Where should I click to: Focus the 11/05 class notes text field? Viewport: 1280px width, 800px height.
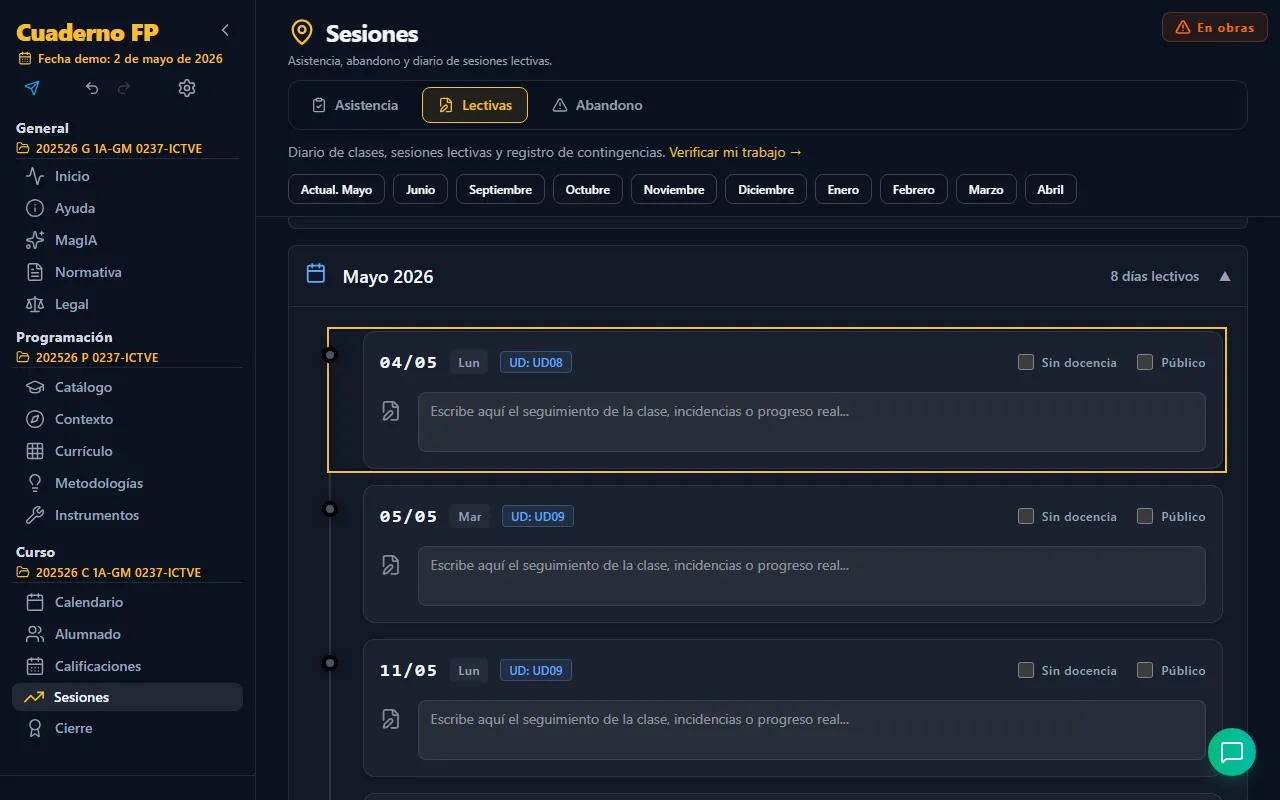(812, 730)
